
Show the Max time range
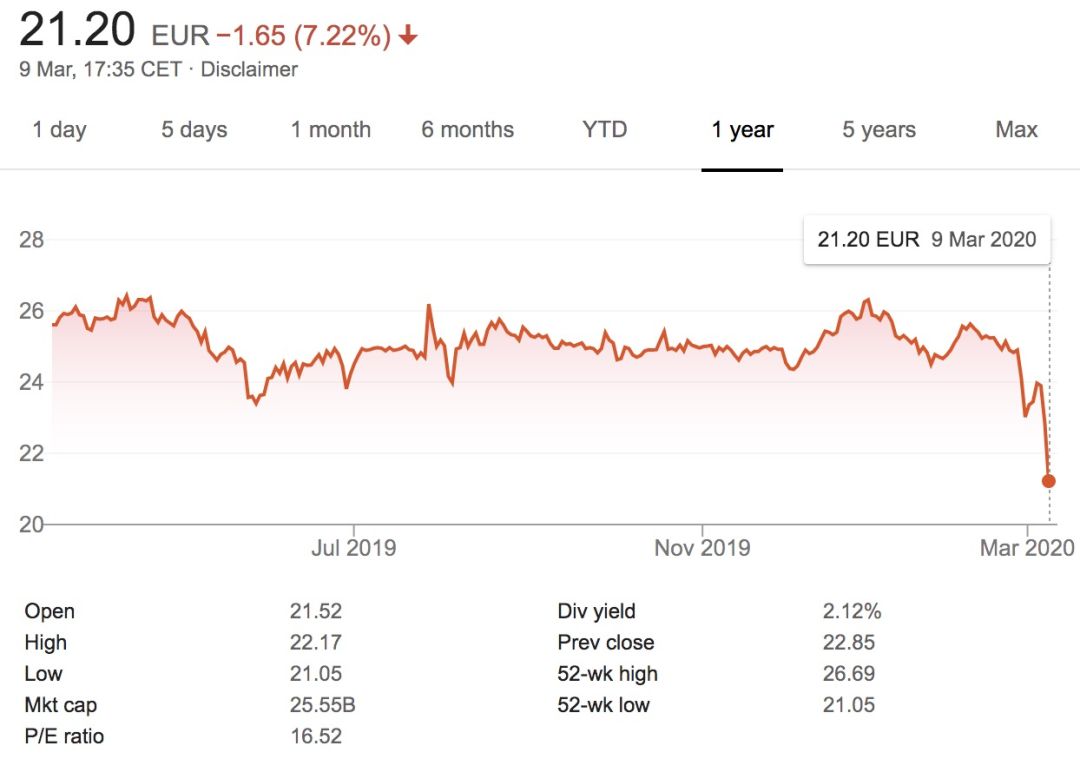(1016, 130)
